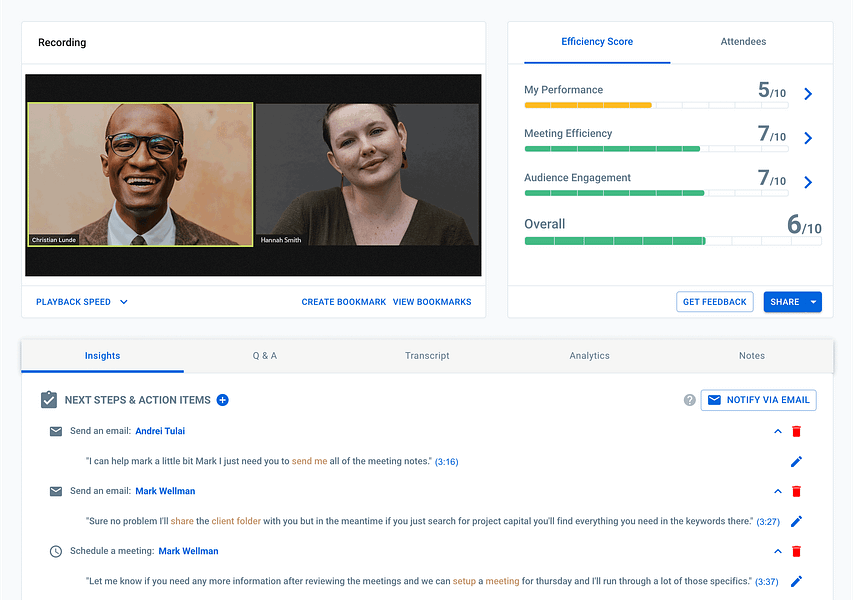853x600 pixels.
Task: Click the Get Feedback button
Action: point(714,302)
